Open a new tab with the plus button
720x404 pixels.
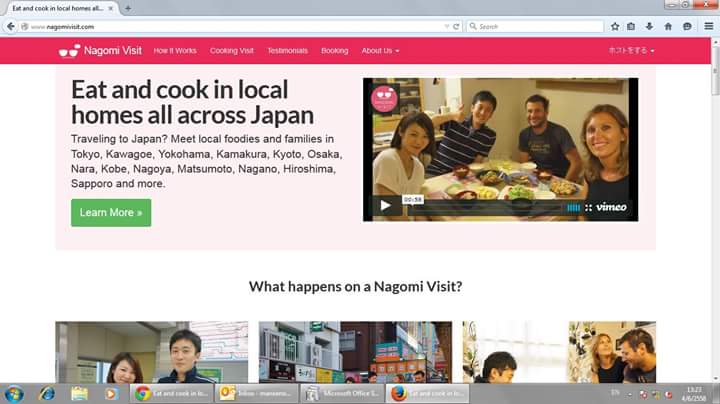point(128,8)
